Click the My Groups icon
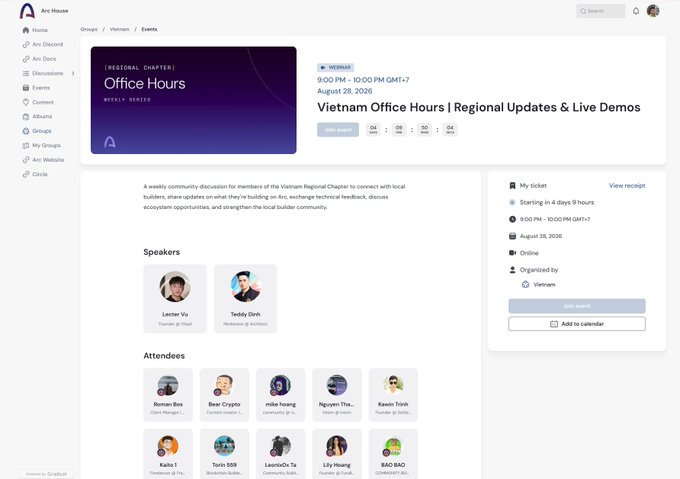680x479 pixels. (26, 145)
